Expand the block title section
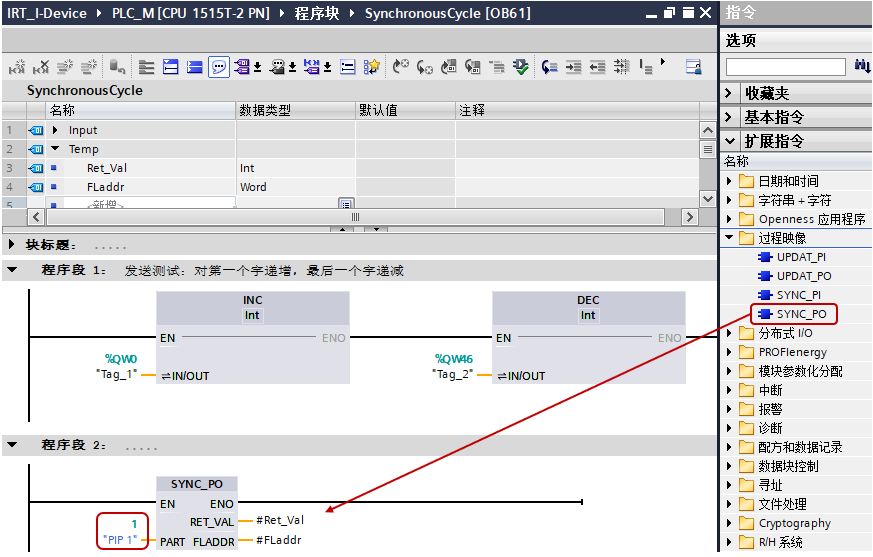Image resolution: width=873 pixels, height=557 pixels. [11, 244]
